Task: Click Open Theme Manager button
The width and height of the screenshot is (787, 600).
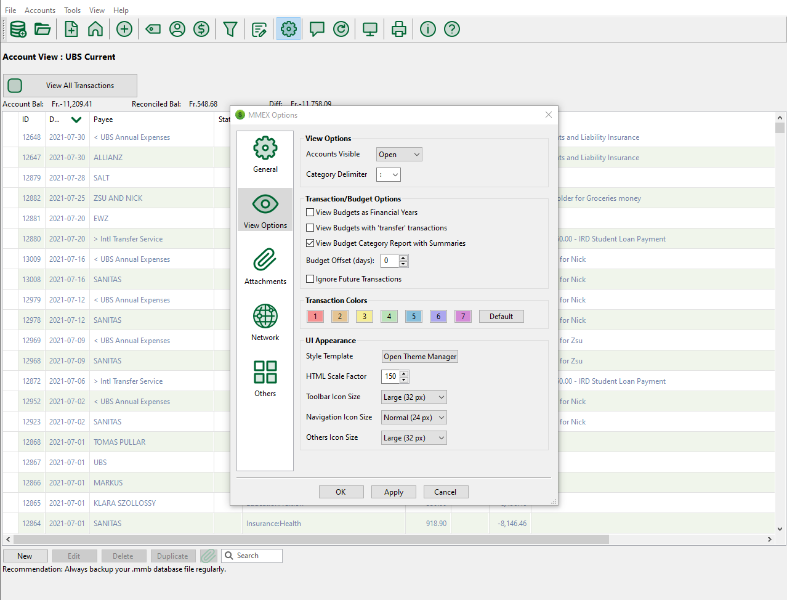Action: [420, 356]
